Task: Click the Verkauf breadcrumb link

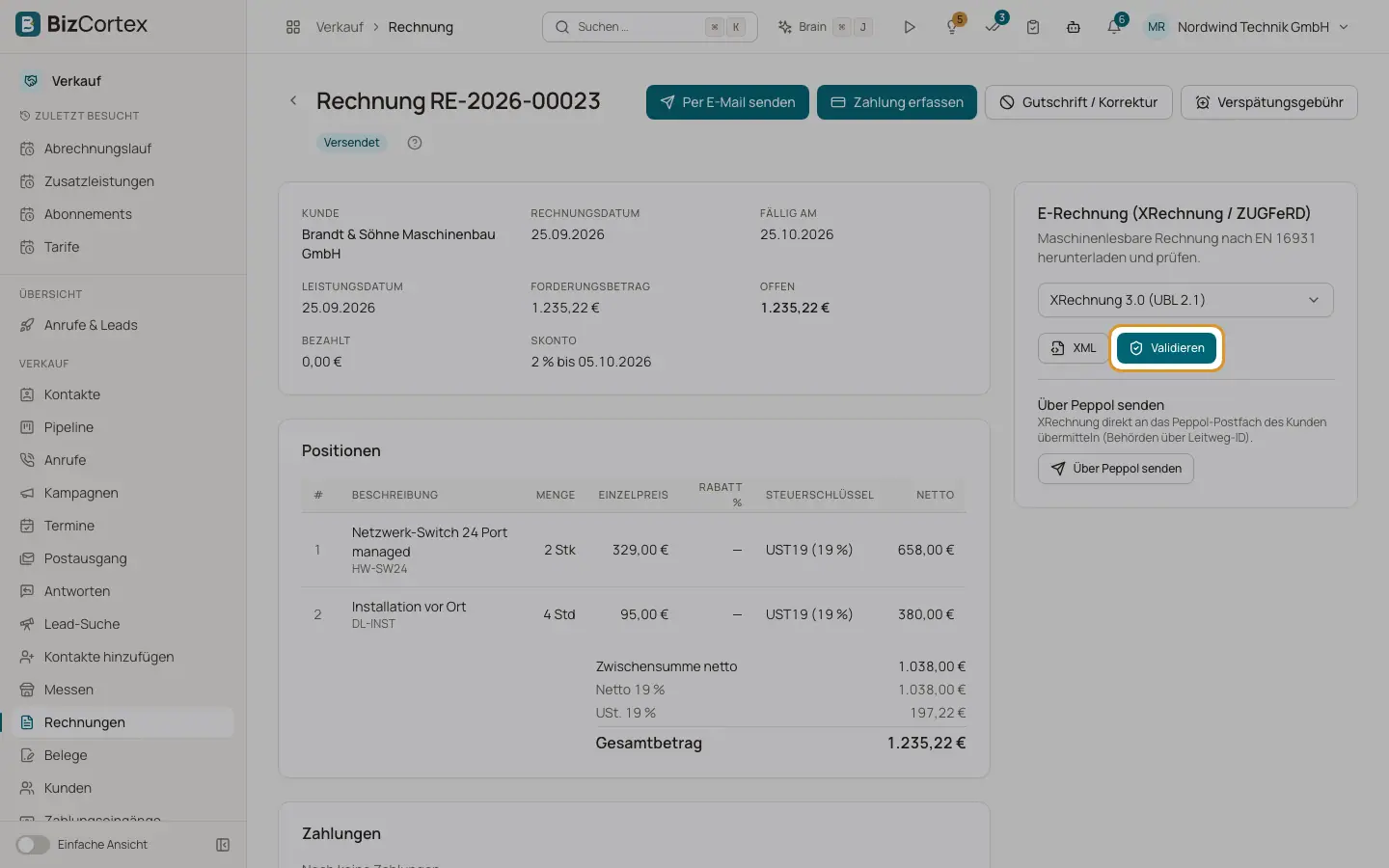Action: pos(340,27)
